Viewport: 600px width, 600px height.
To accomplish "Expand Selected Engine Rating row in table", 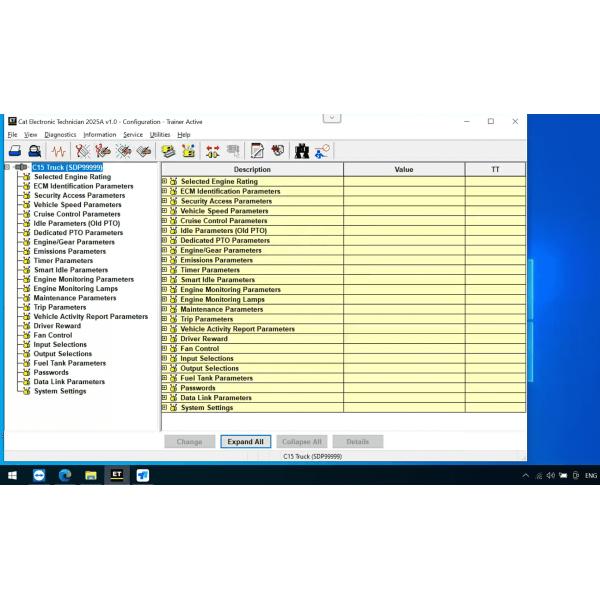I will 165,182.
